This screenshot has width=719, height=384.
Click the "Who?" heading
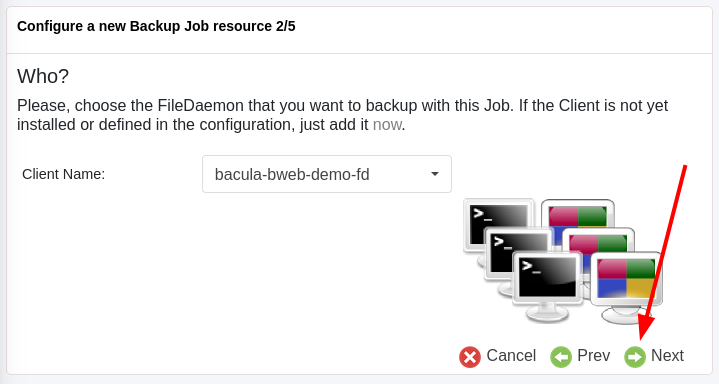click(43, 76)
